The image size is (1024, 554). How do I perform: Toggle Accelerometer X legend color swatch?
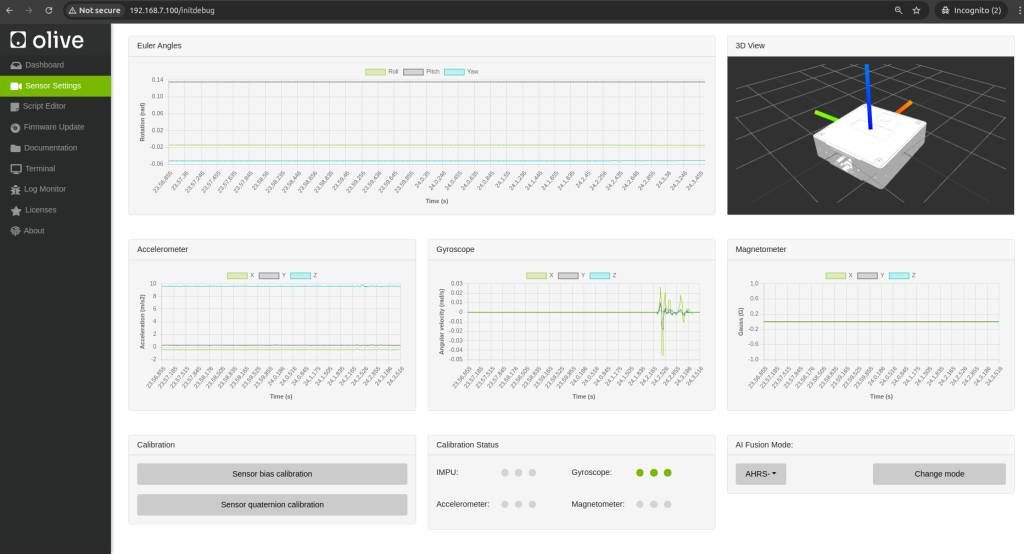point(237,275)
